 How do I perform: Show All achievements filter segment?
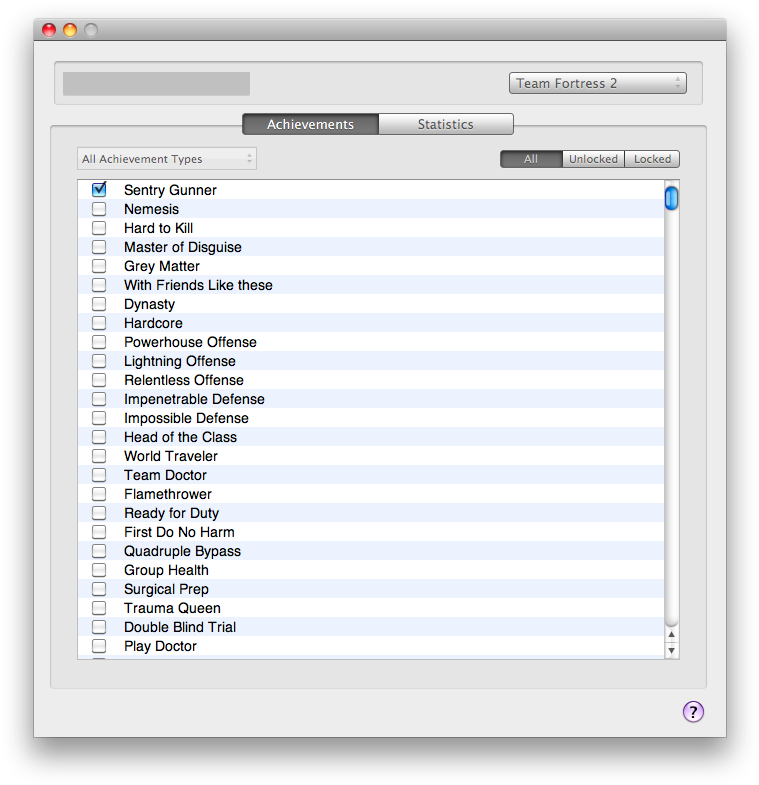[x=531, y=159]
